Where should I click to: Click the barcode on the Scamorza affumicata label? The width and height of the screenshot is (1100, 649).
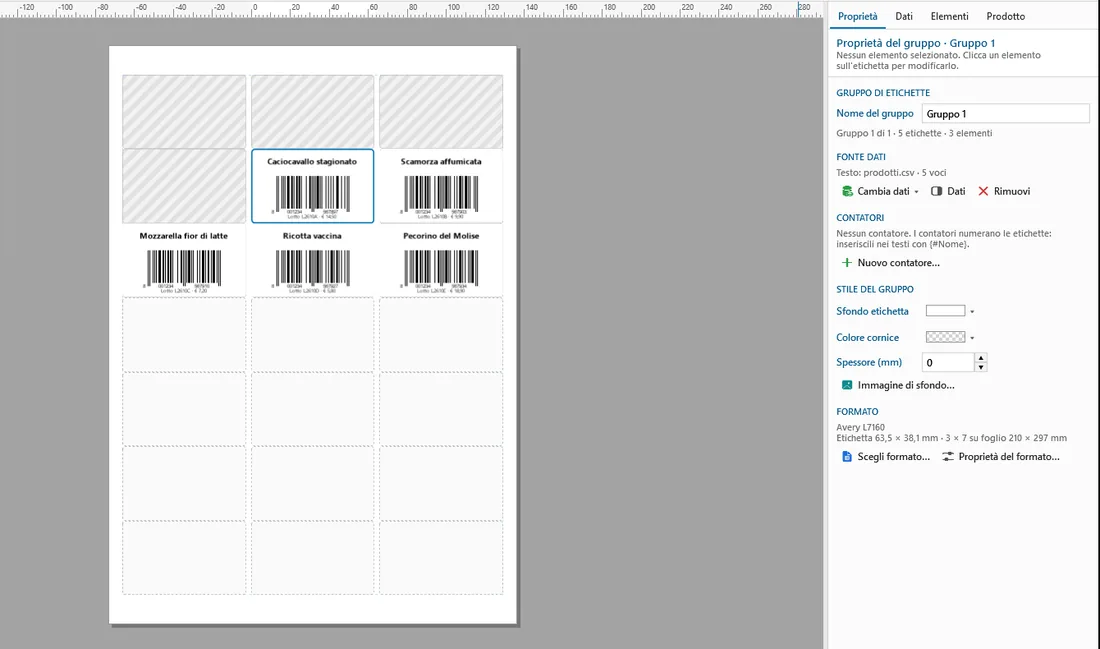click(441, 194)
